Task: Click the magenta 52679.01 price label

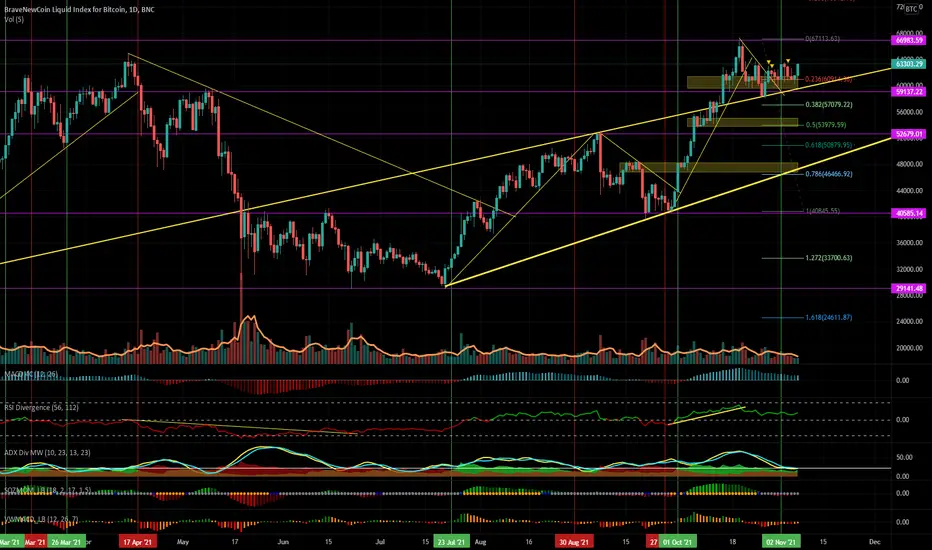Action: tap(909, 134)
